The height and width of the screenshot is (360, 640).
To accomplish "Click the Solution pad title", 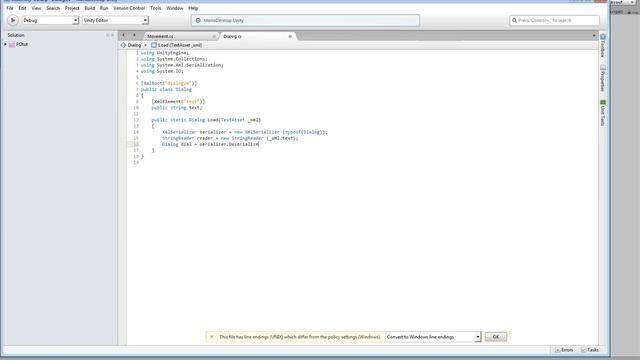I will pos(16,35).
